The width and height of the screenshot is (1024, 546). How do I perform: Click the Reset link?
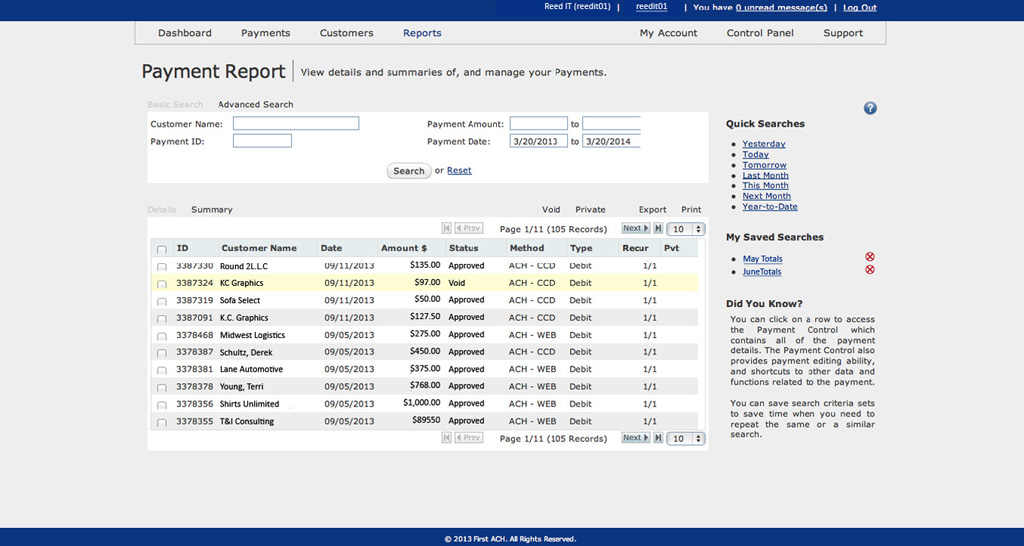(459, 170)
